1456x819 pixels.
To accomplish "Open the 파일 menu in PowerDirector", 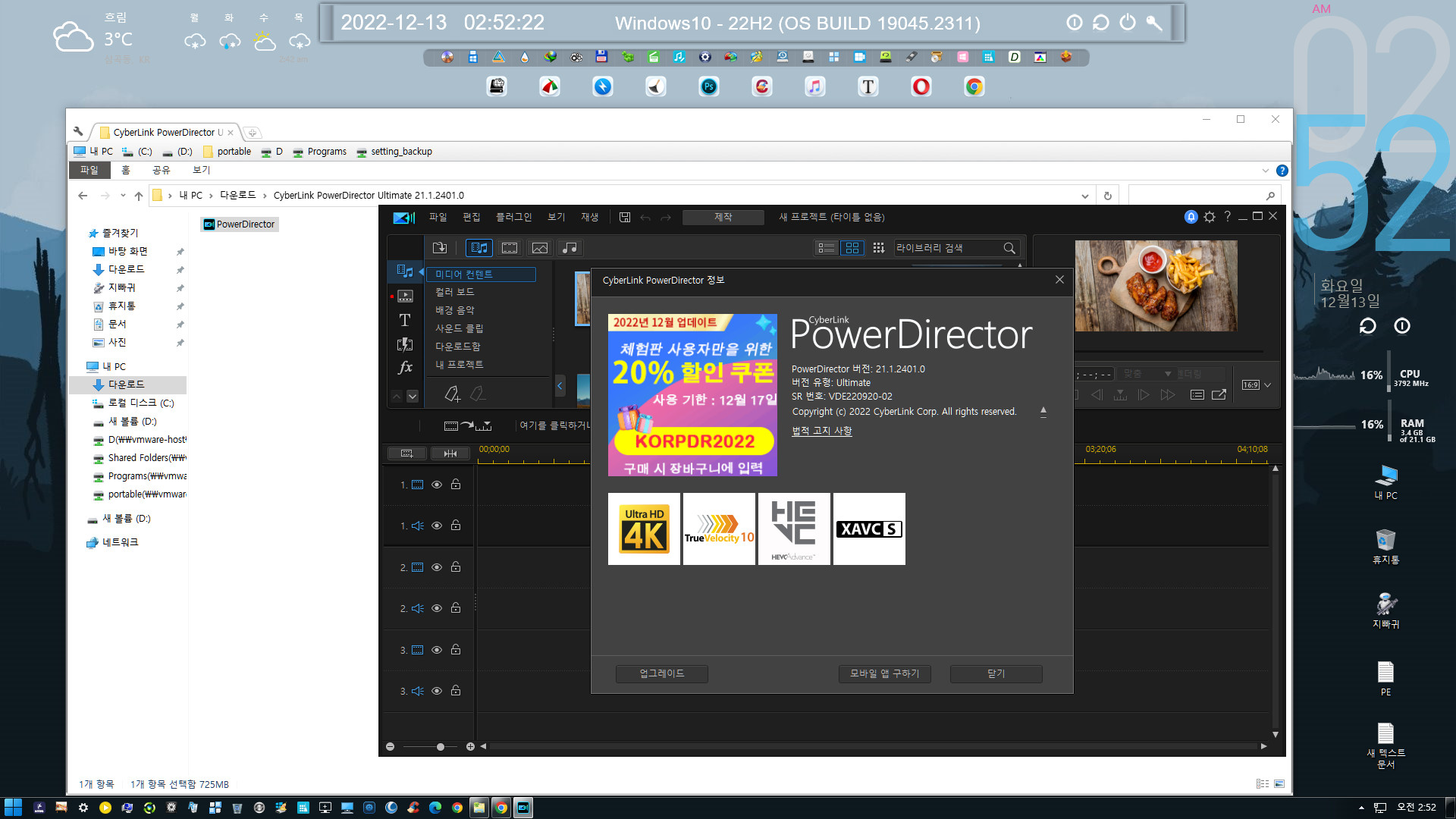I will pyautogui.click(x=438, y=217).
